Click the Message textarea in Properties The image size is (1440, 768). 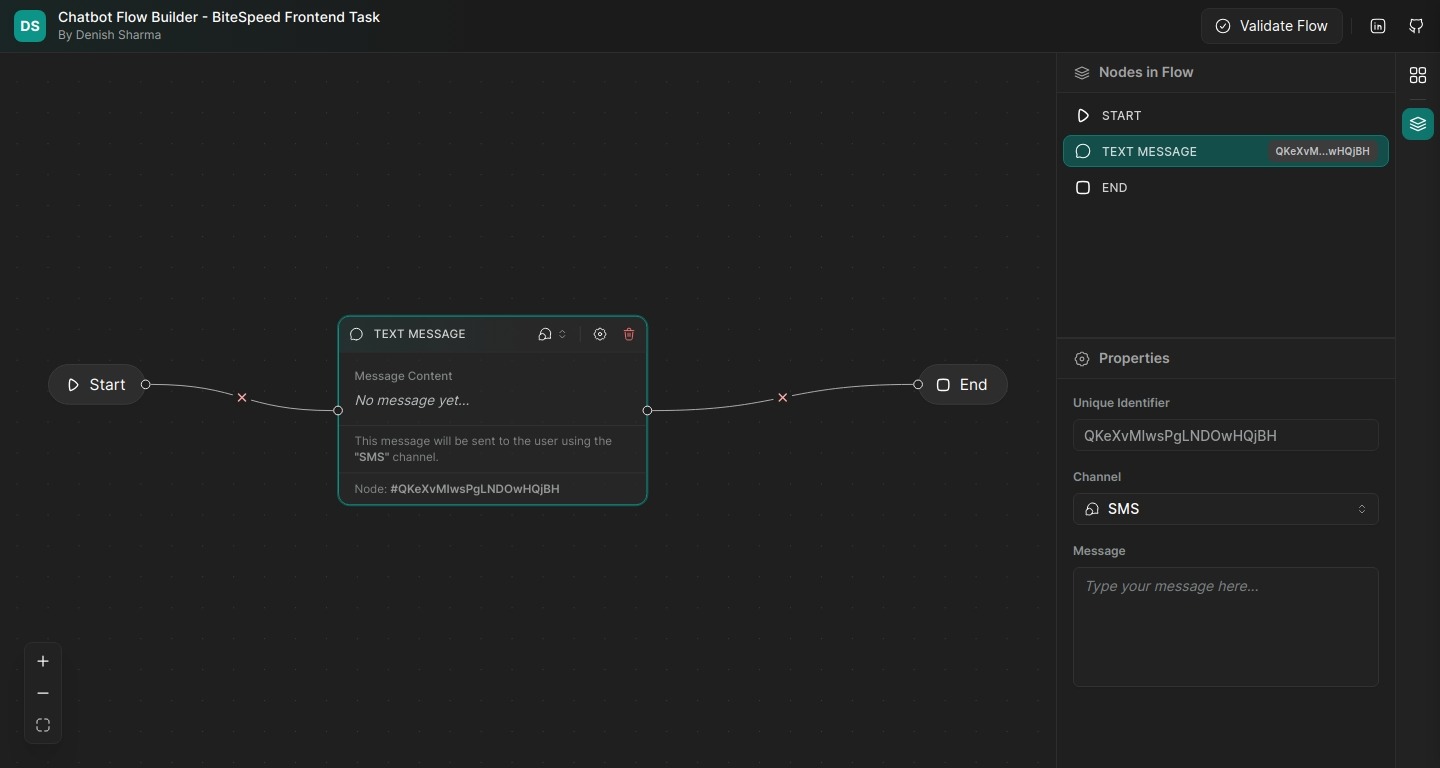click(x=1226, y=627)
